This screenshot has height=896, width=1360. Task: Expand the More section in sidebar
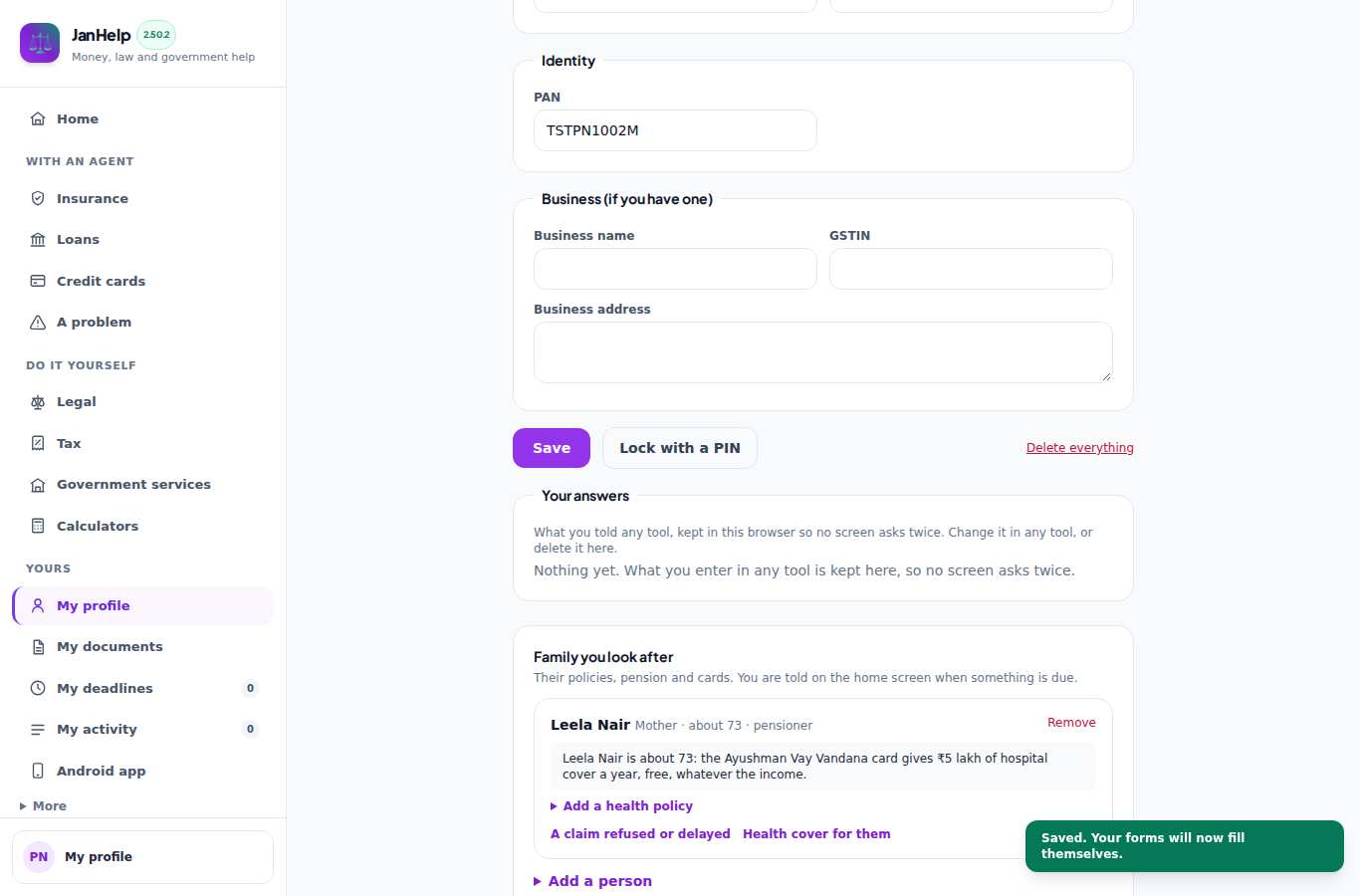pyautogui.click(x=43, y=806)
